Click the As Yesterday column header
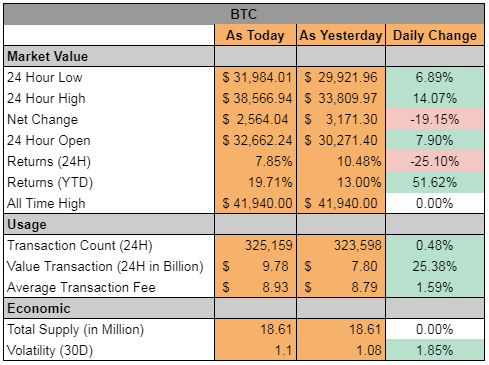 [341, 35]
